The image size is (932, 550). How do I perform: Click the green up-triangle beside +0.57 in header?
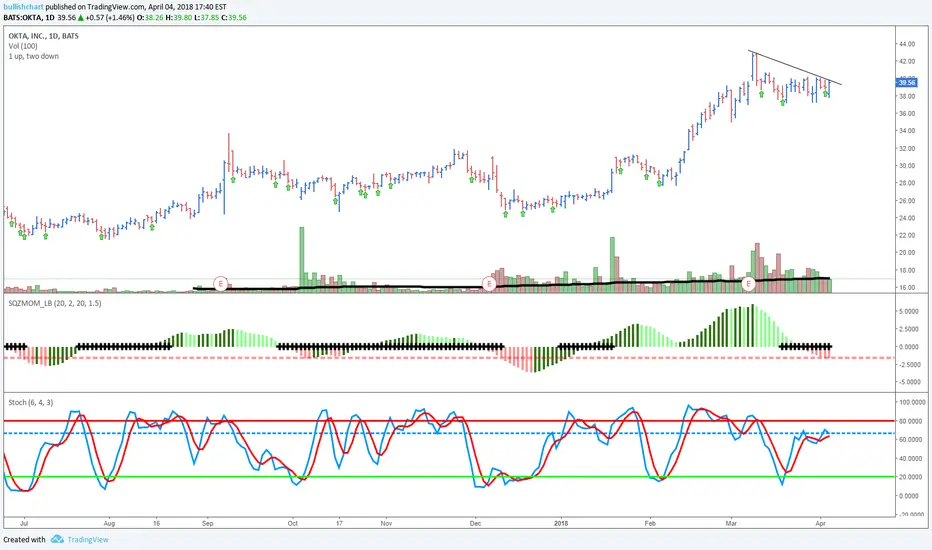tap(81, 18)
